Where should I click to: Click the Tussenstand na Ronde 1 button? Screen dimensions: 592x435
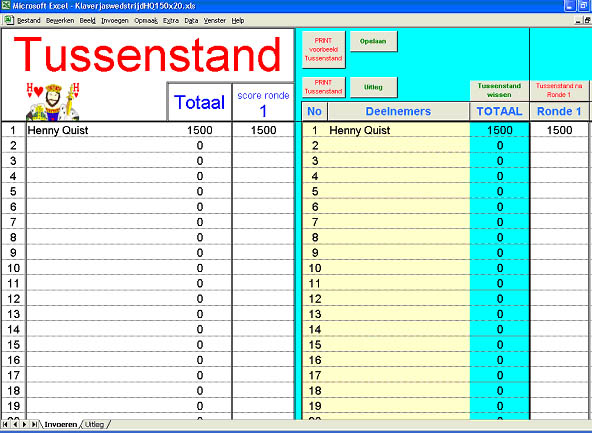click(559, 90)
